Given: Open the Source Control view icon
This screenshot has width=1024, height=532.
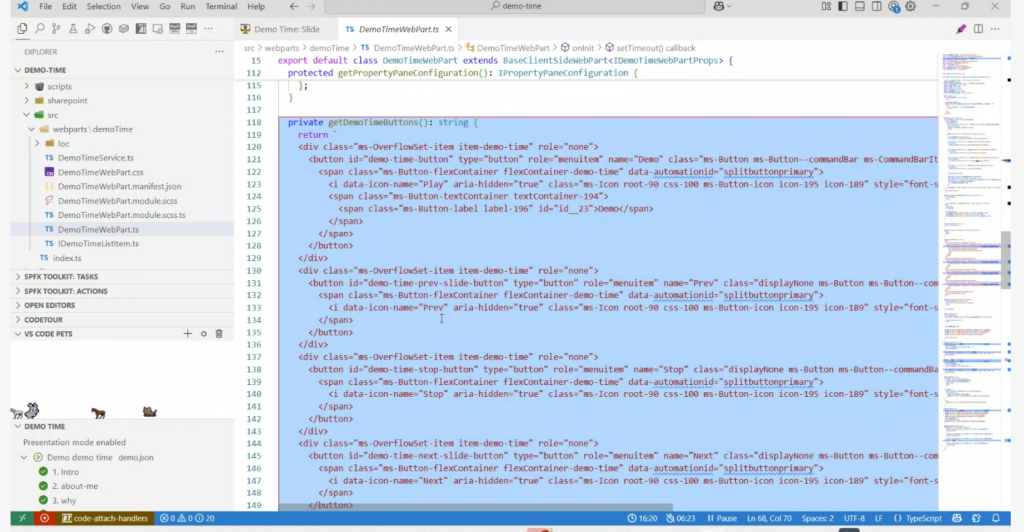Looking at the screenshot, I should point(56,29).
